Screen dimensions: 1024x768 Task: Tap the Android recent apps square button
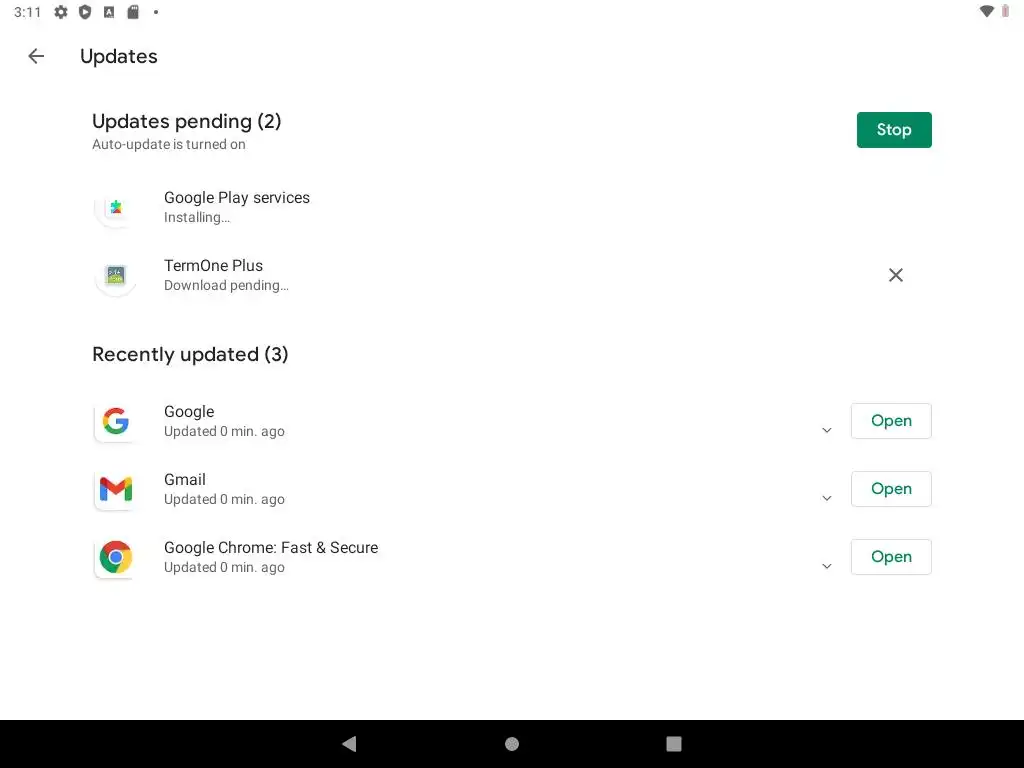(x=674, y=744)
